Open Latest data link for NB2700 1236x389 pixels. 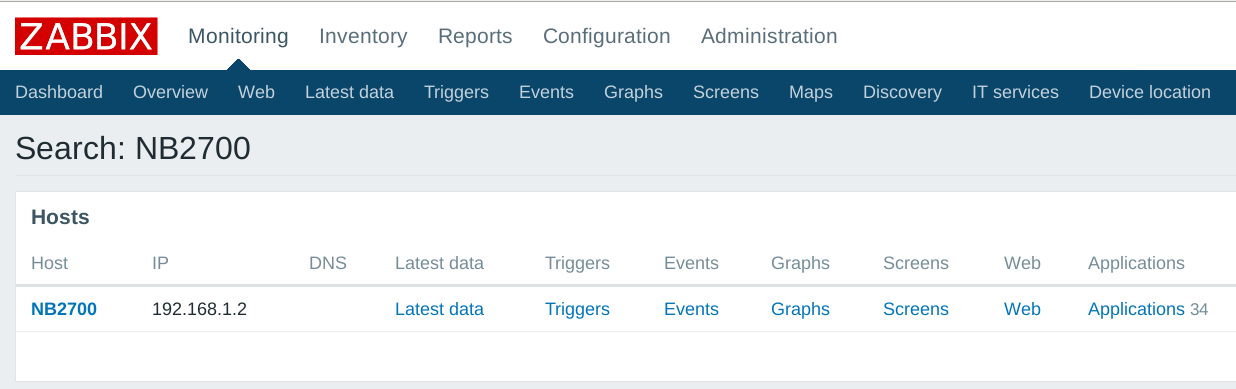pos(439,309)
